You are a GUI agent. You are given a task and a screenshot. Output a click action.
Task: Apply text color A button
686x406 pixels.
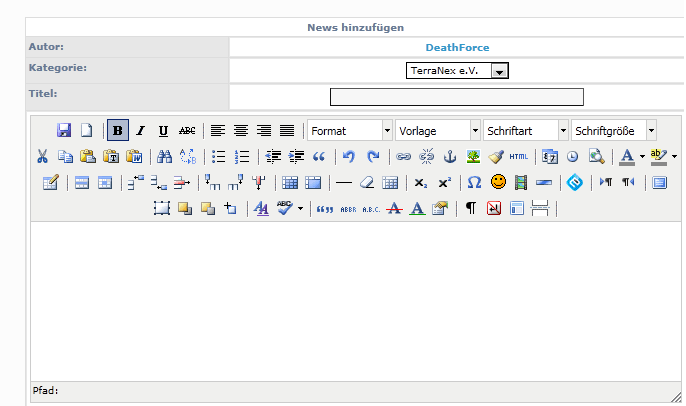tap(627, 156)
